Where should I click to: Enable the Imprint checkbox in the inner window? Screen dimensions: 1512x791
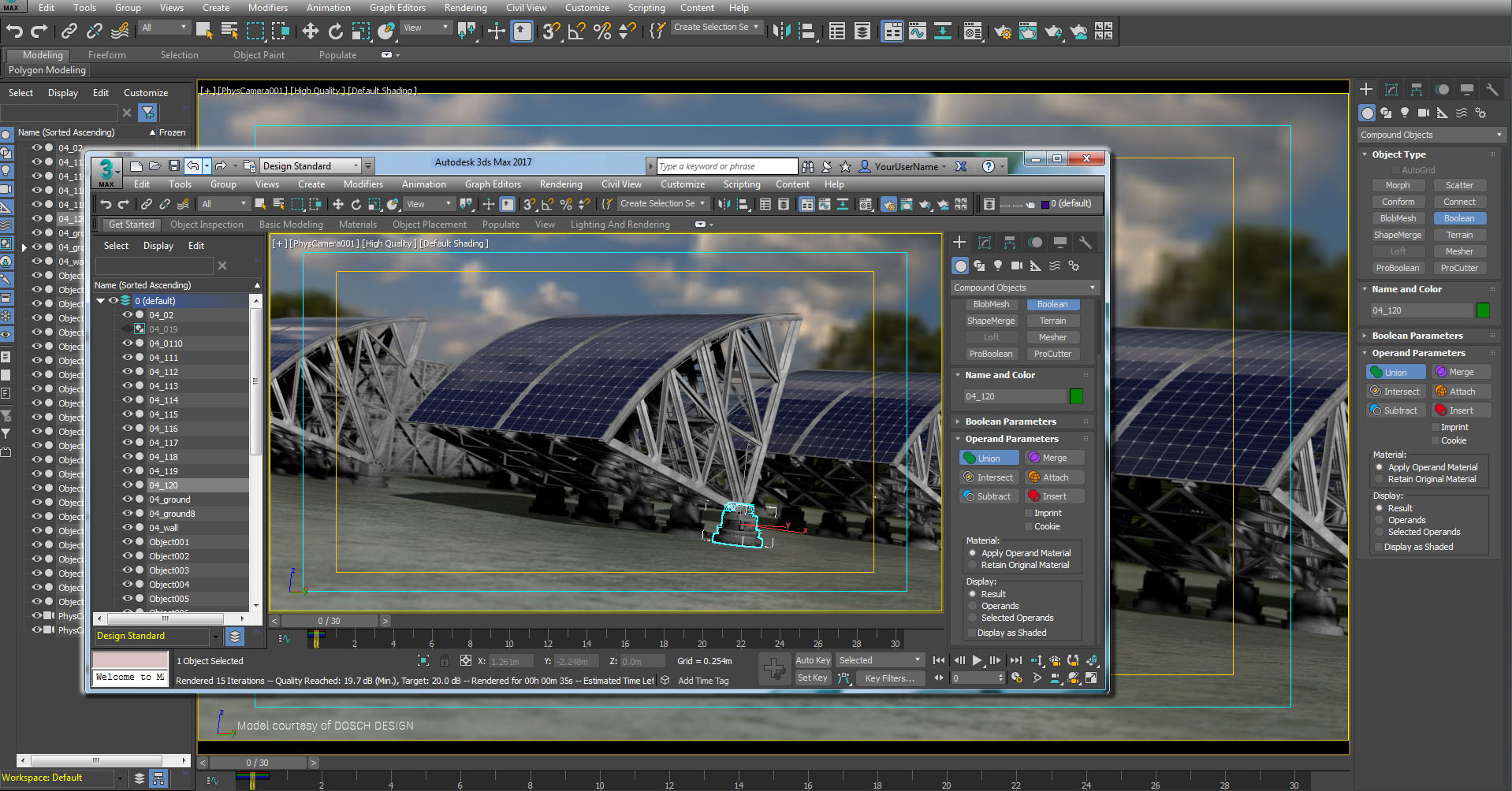tap(1029, 513)
